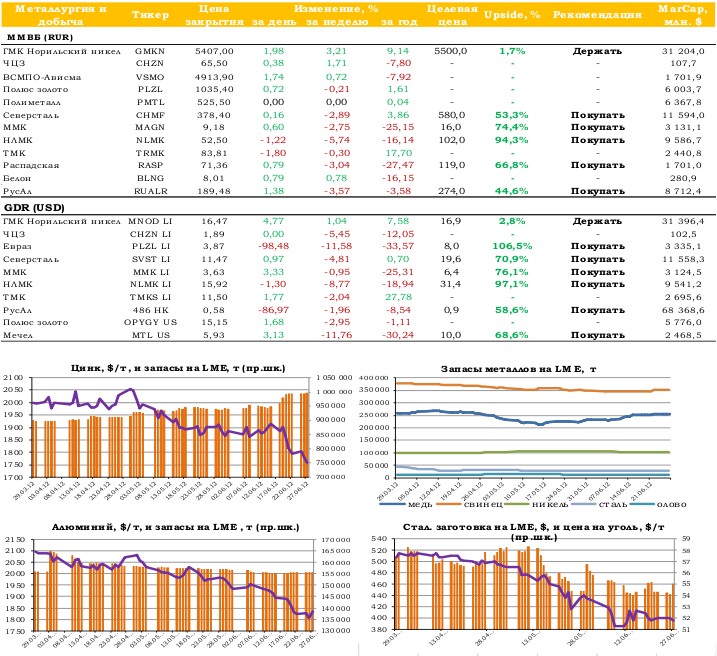Select the 17,70 yearly change value
Image resolution: width=717 pixels, height=656 pixels.
(399, 153)
